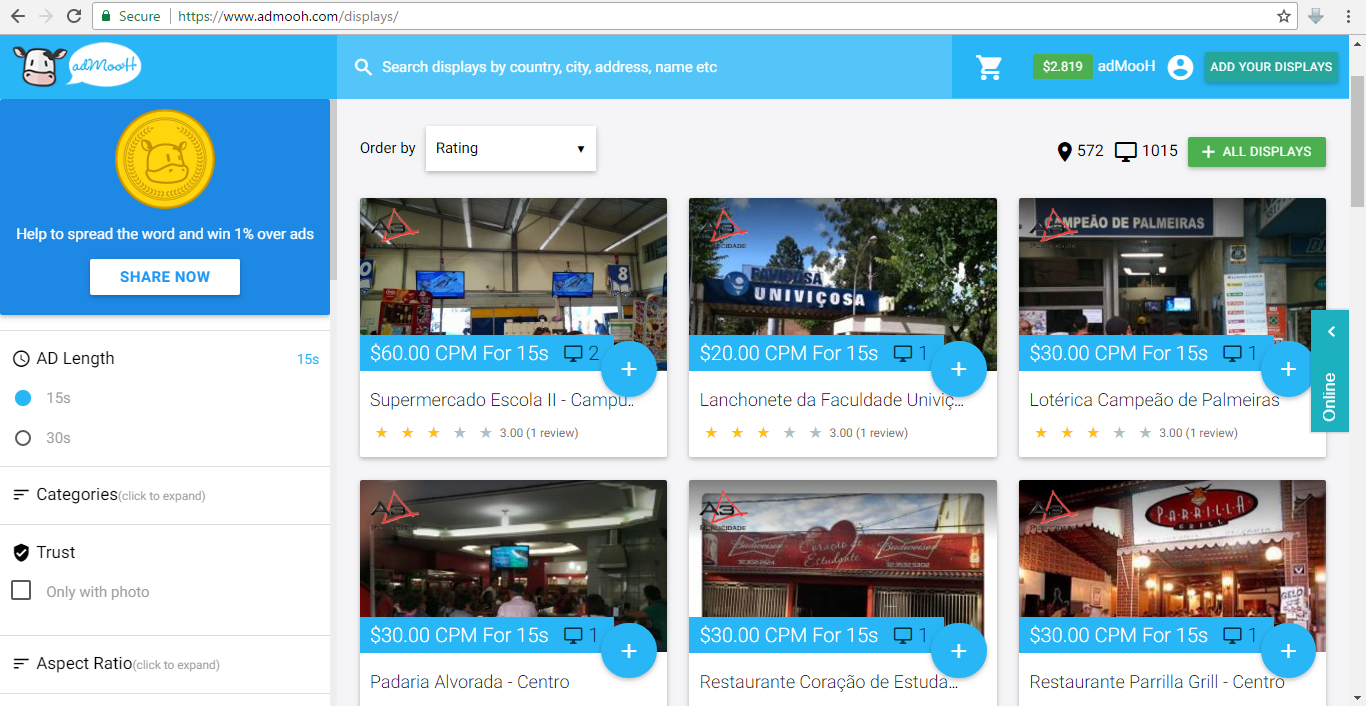Open the shopping cart icon
The height and width of the screenshot is (706, 1366).
(989, 67)
